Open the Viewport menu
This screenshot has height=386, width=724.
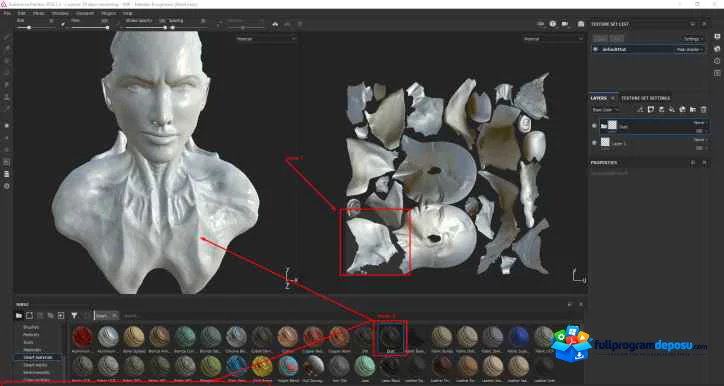pyautogui.click(x=85, y=13)
